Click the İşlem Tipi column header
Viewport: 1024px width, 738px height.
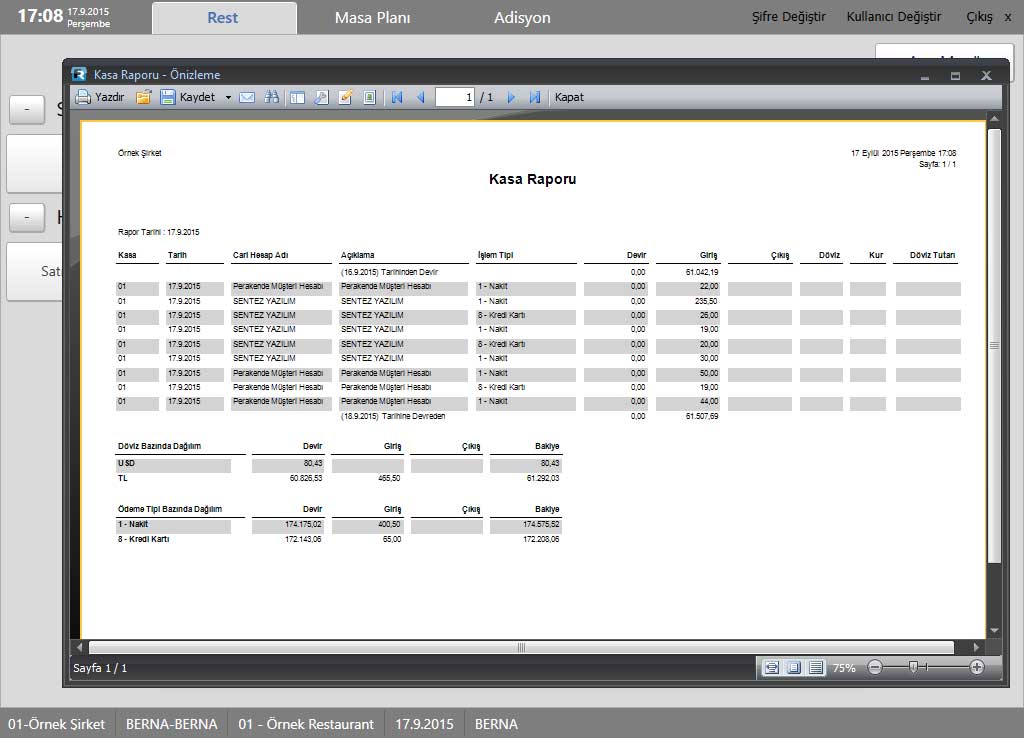pos(496,255)
